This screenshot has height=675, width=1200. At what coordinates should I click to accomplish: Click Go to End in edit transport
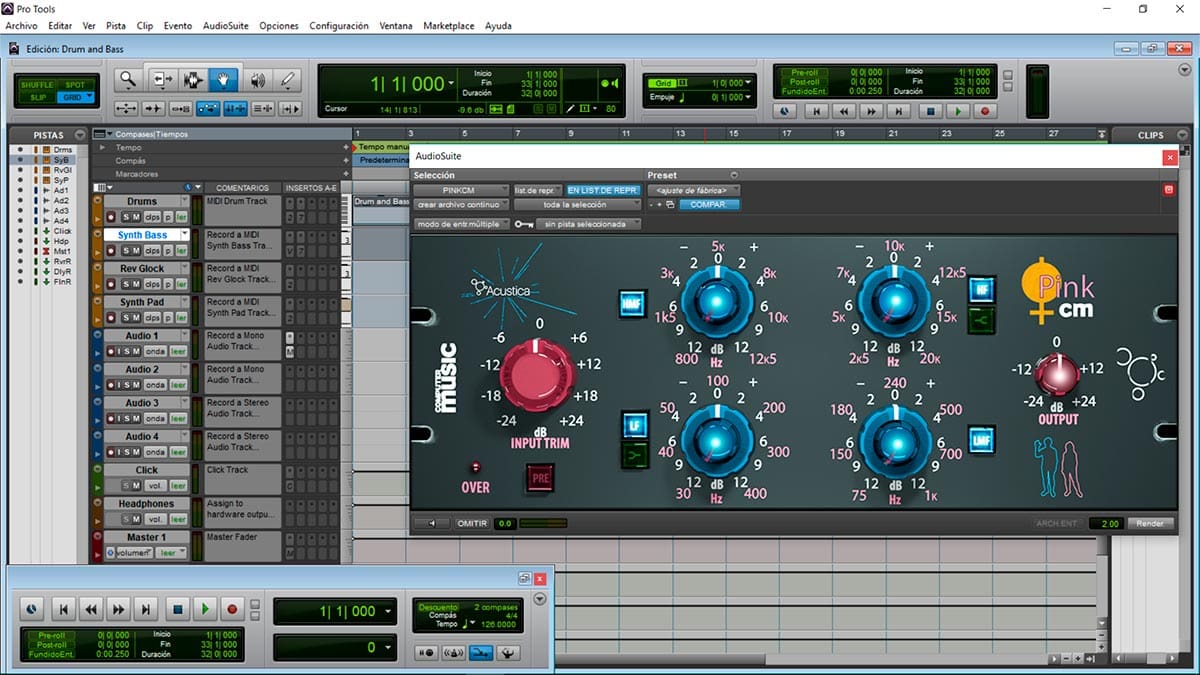(900, 112)
